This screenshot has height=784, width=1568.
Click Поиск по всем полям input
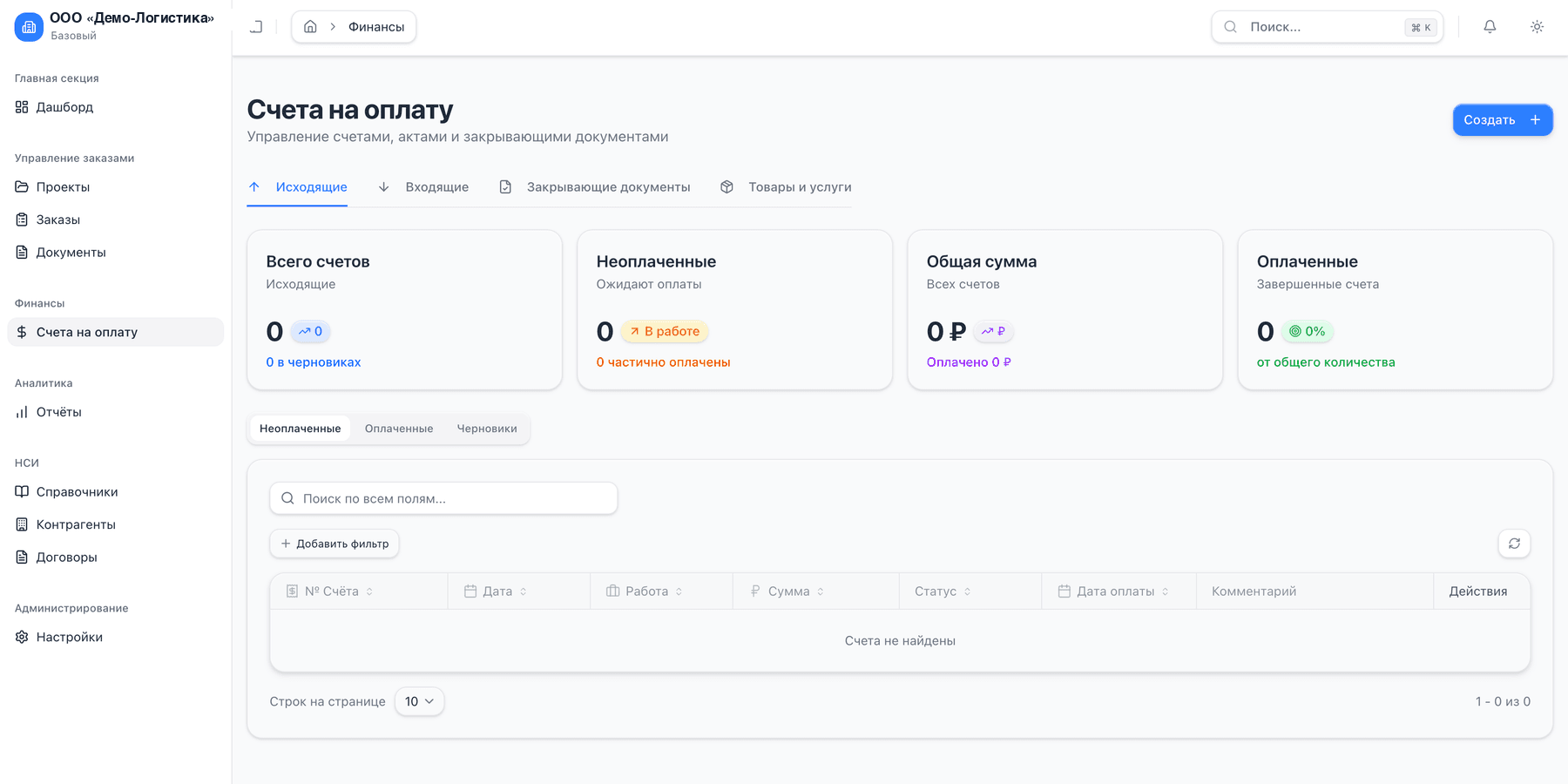[x=443, y=498]
